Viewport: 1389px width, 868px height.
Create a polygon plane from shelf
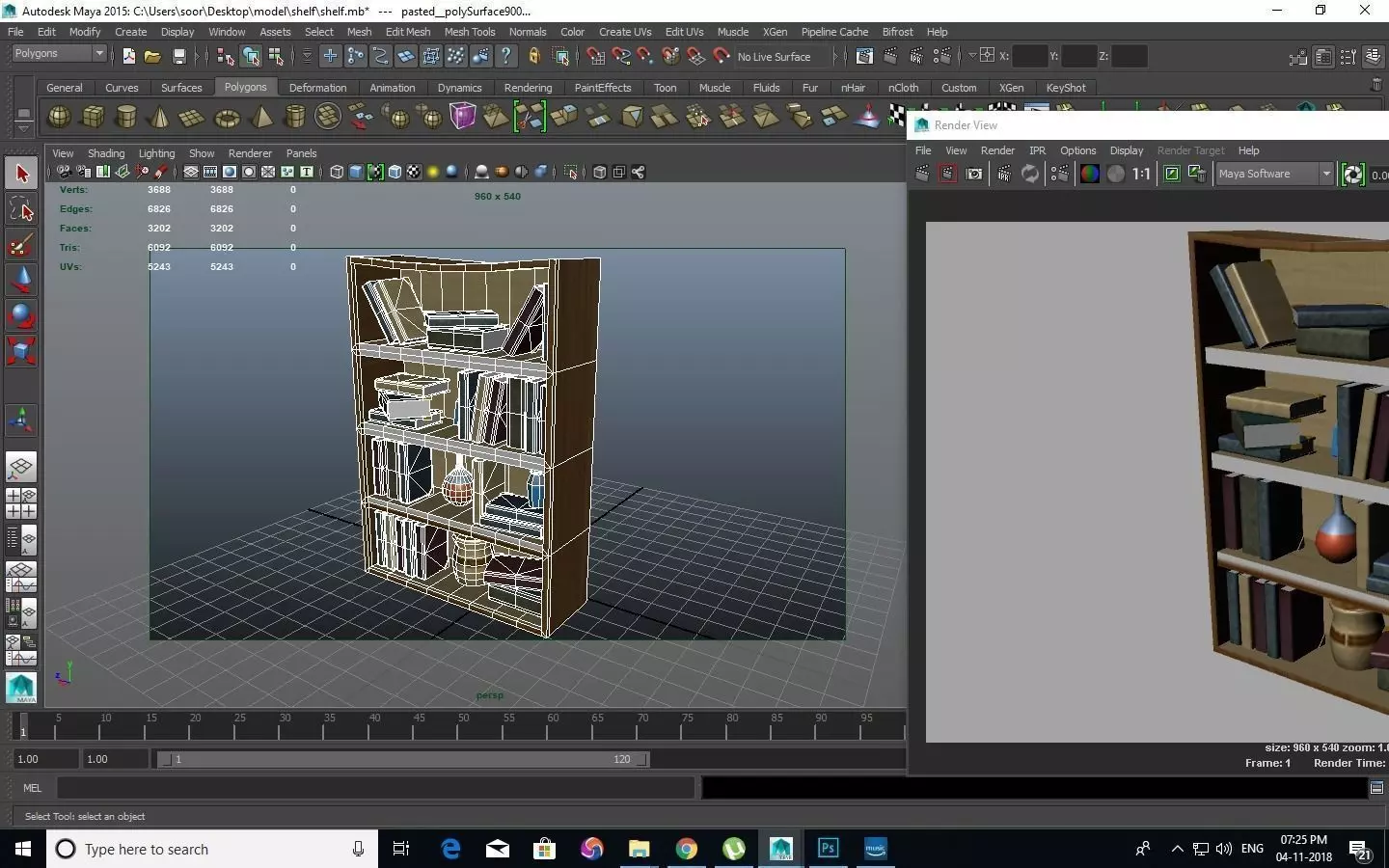[192, 117]
